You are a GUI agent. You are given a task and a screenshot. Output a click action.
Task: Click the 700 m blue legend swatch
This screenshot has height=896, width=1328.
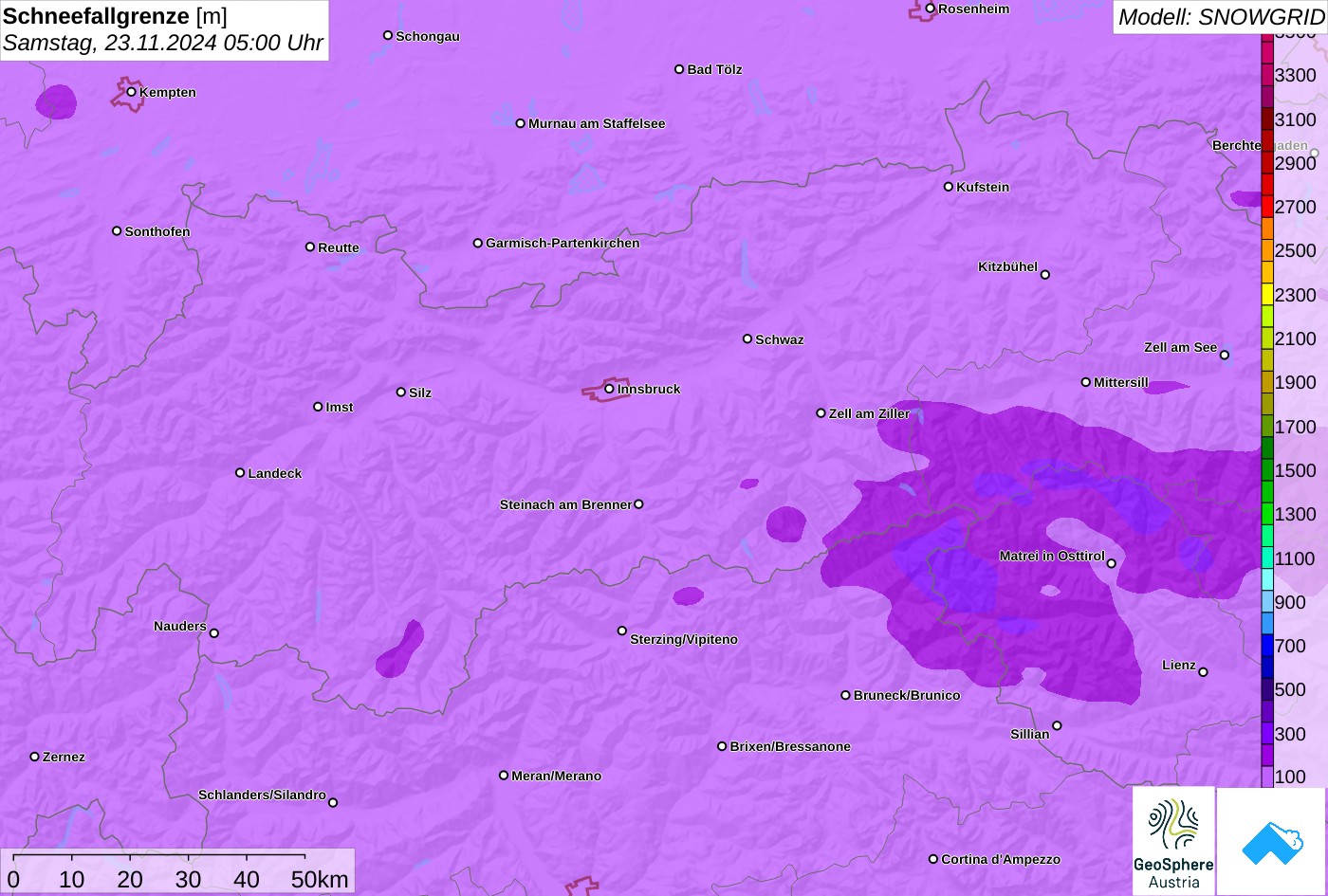[1267, 645]
